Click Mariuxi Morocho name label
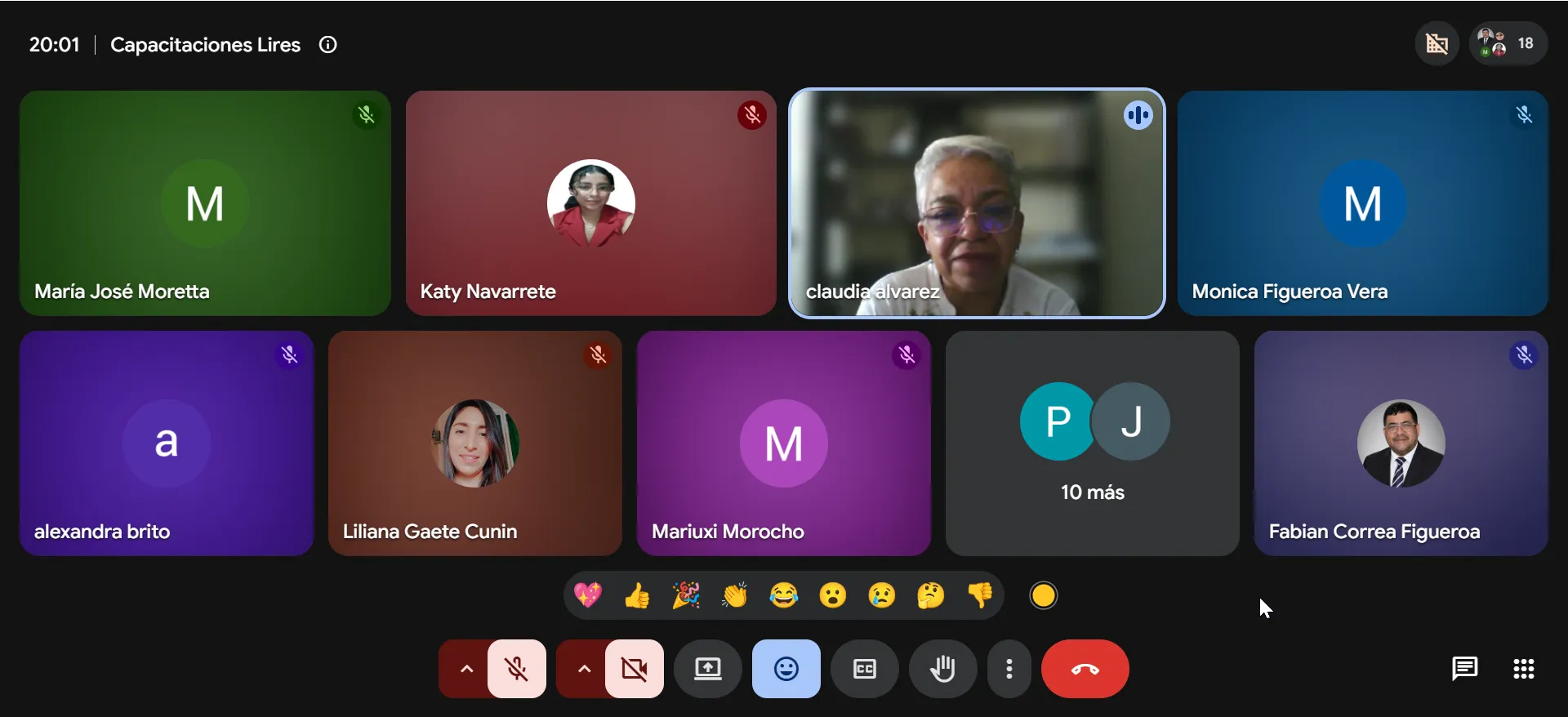1568x717 pixels. pyautogui.click(x=728, y=532)
